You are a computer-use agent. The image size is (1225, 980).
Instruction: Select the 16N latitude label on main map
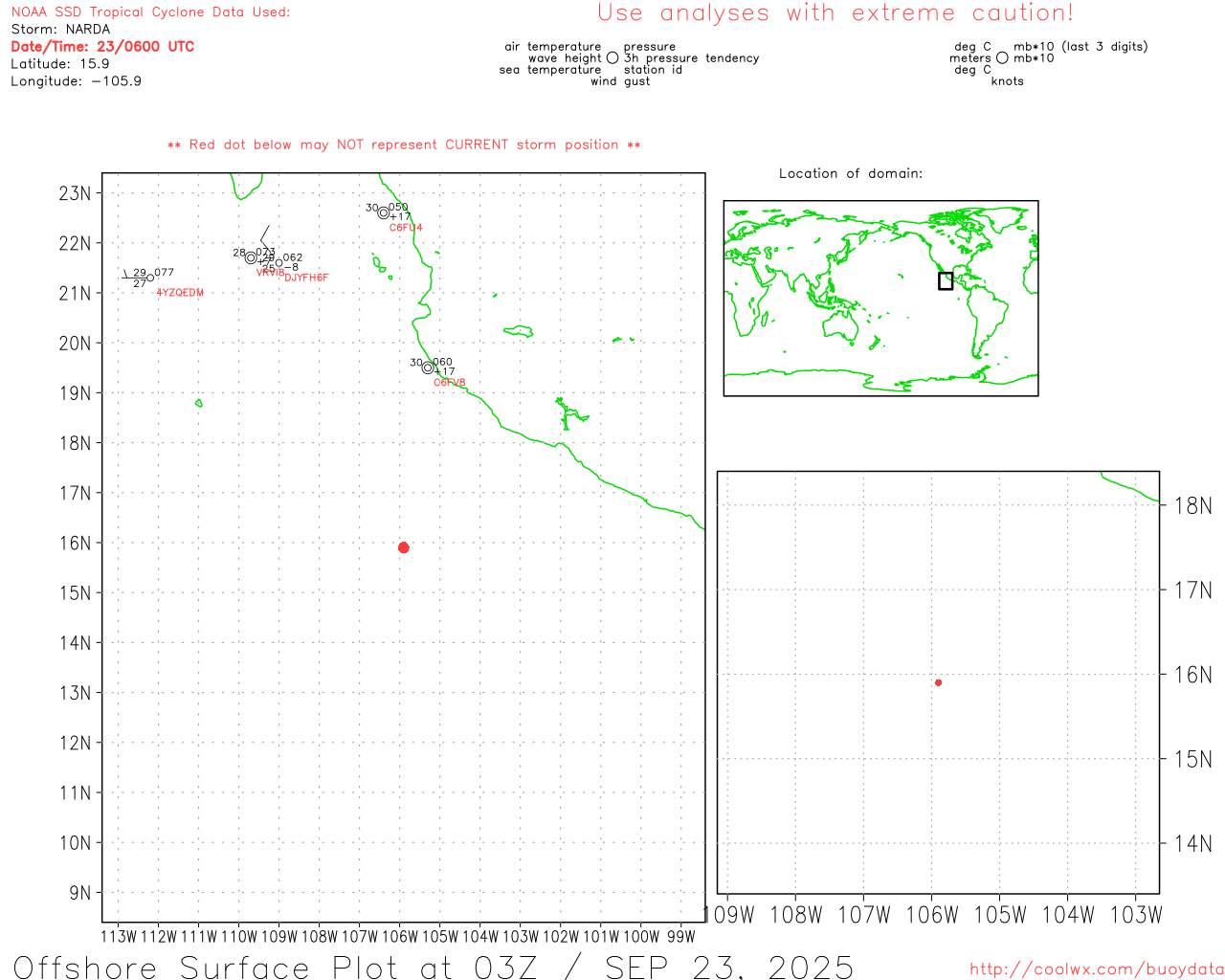(75, 543)
